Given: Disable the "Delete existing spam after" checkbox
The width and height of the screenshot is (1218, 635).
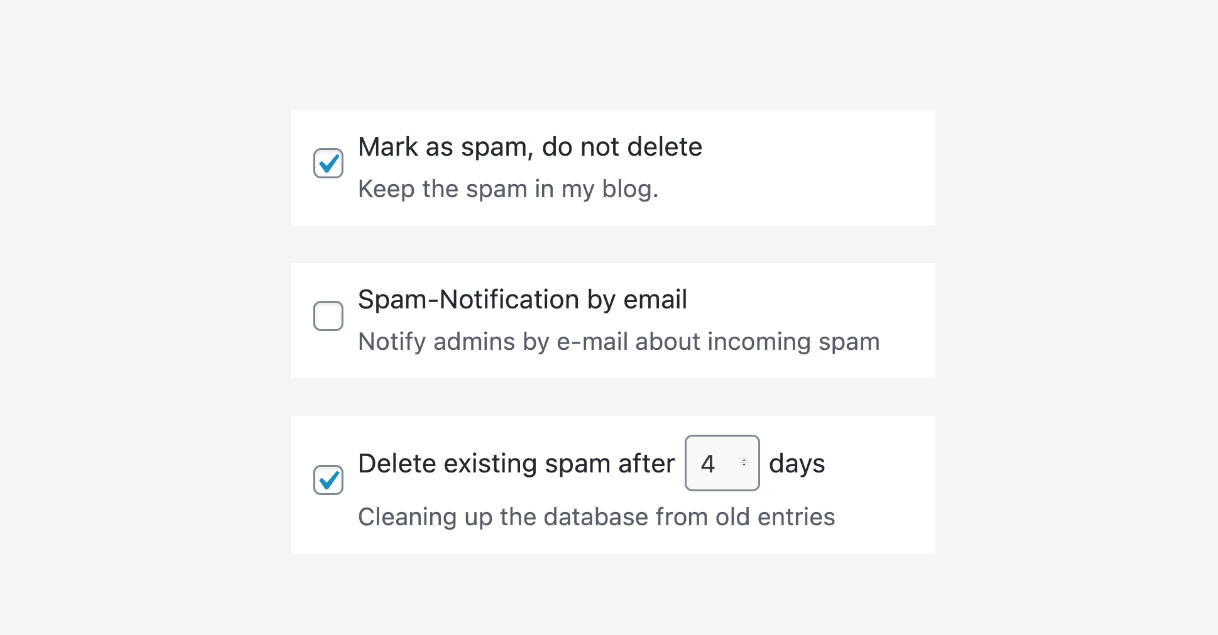Looking at the screenshot, I should click(x=328, y=480).
